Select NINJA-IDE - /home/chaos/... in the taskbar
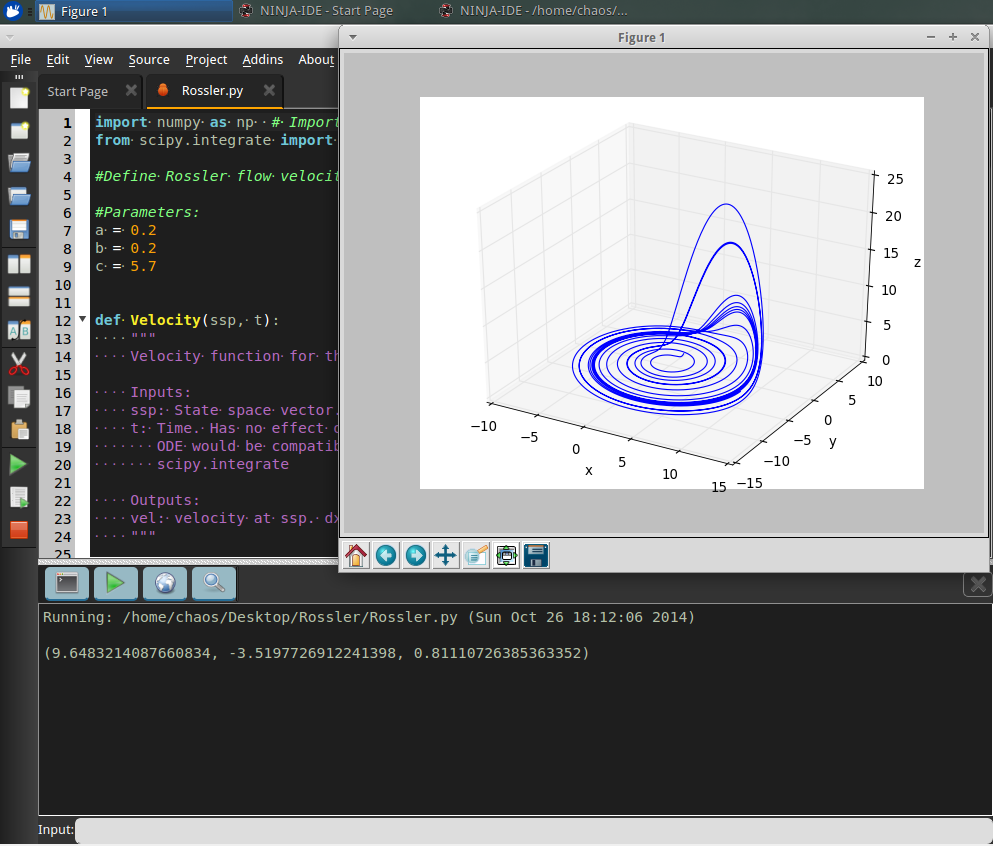 pyautogui.click(x=533, y=11)
